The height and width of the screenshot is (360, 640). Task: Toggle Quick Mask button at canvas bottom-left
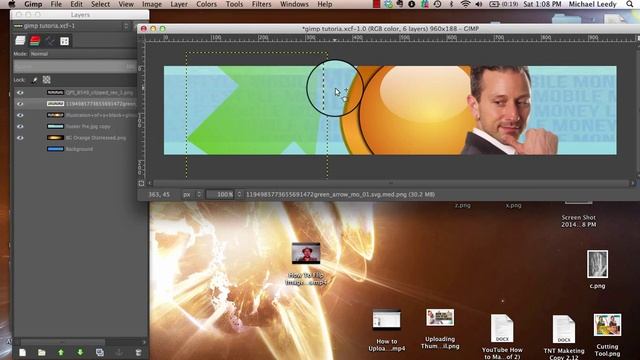141,184
